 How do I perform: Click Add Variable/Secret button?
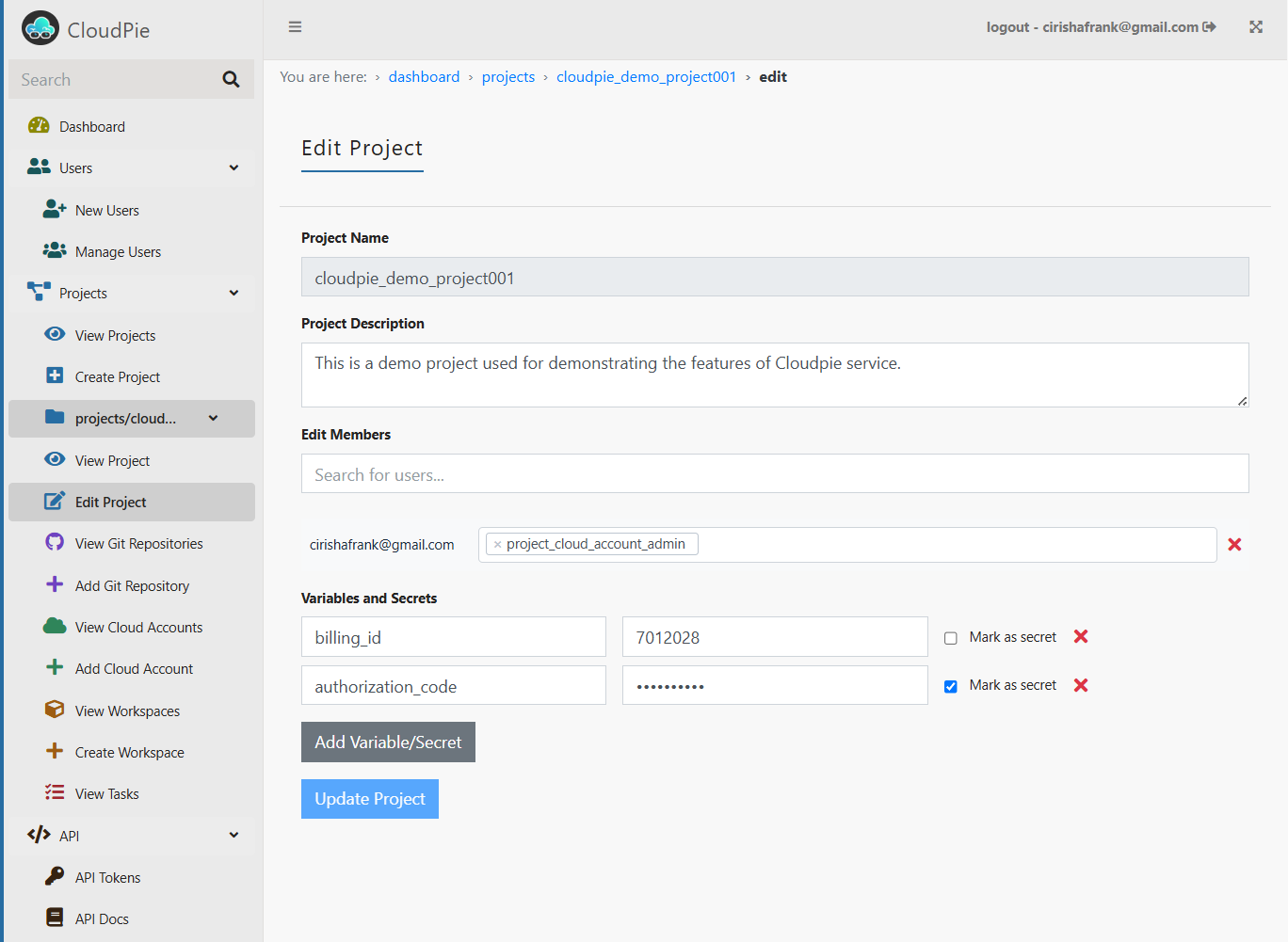(x=388, y=742)
